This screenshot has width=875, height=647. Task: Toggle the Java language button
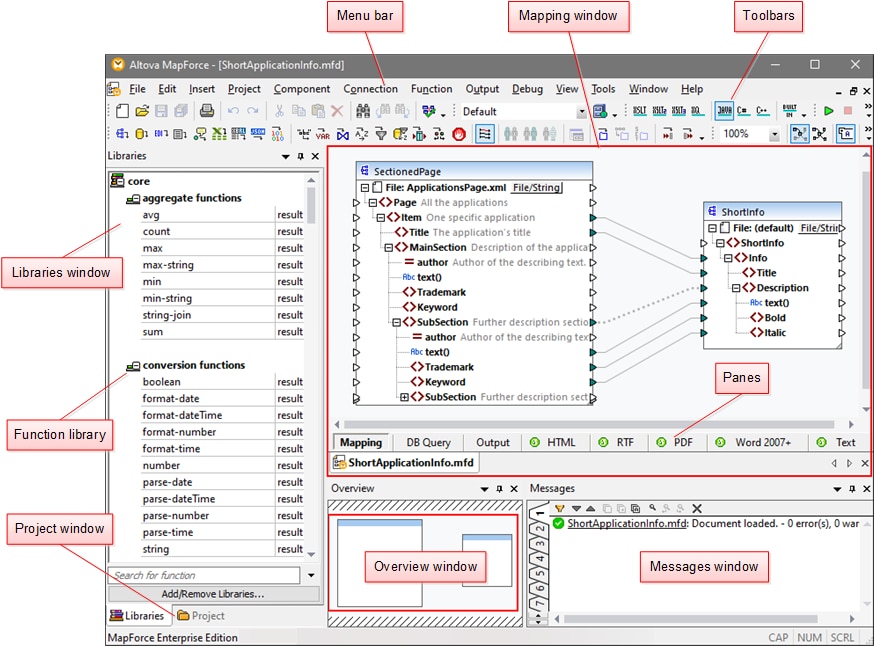point(723,112)
